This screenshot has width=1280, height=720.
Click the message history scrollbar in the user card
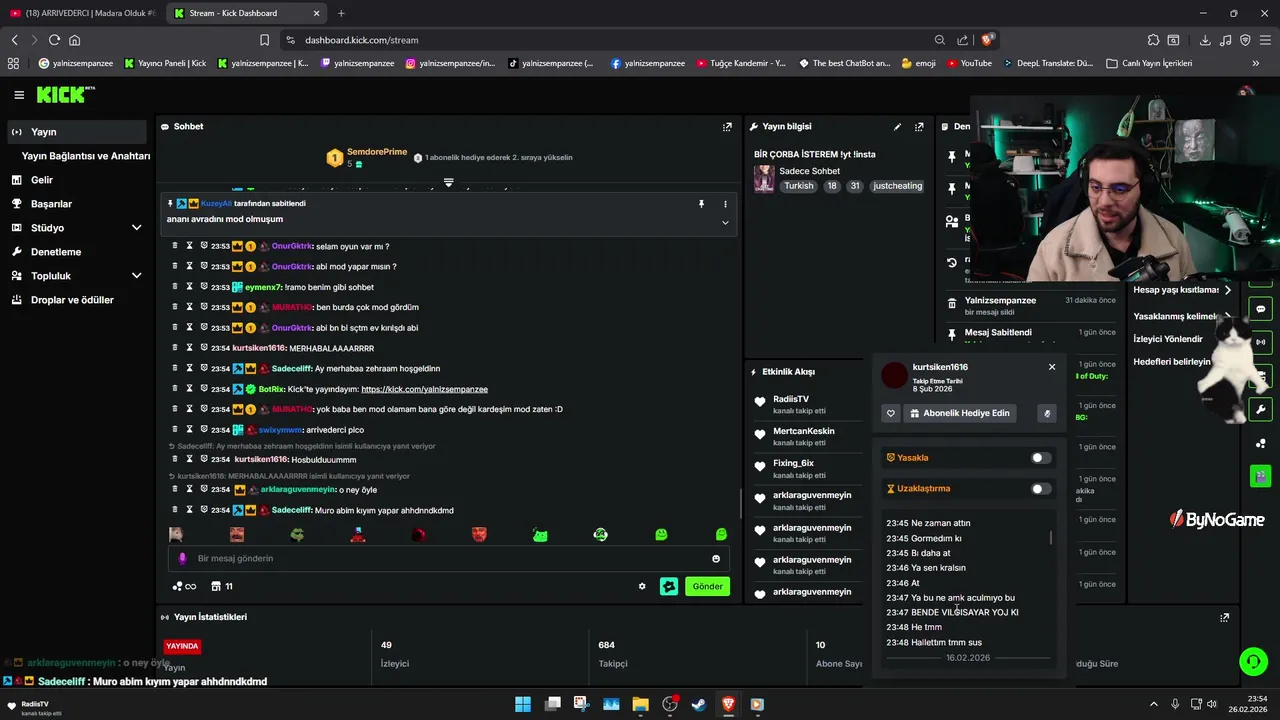click(1051, 538)
